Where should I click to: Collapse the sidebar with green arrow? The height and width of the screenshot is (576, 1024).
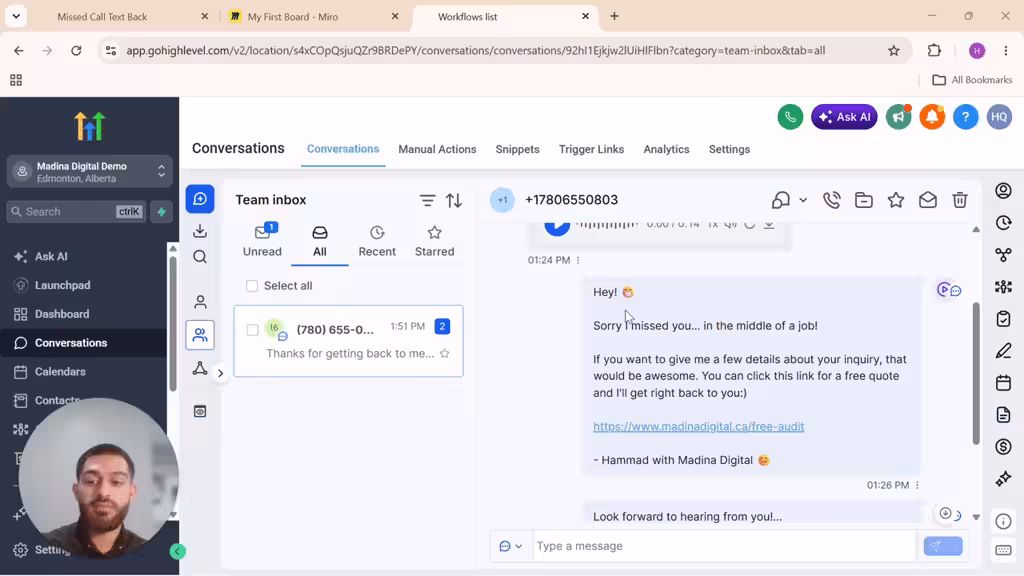[x=178, y=552]
